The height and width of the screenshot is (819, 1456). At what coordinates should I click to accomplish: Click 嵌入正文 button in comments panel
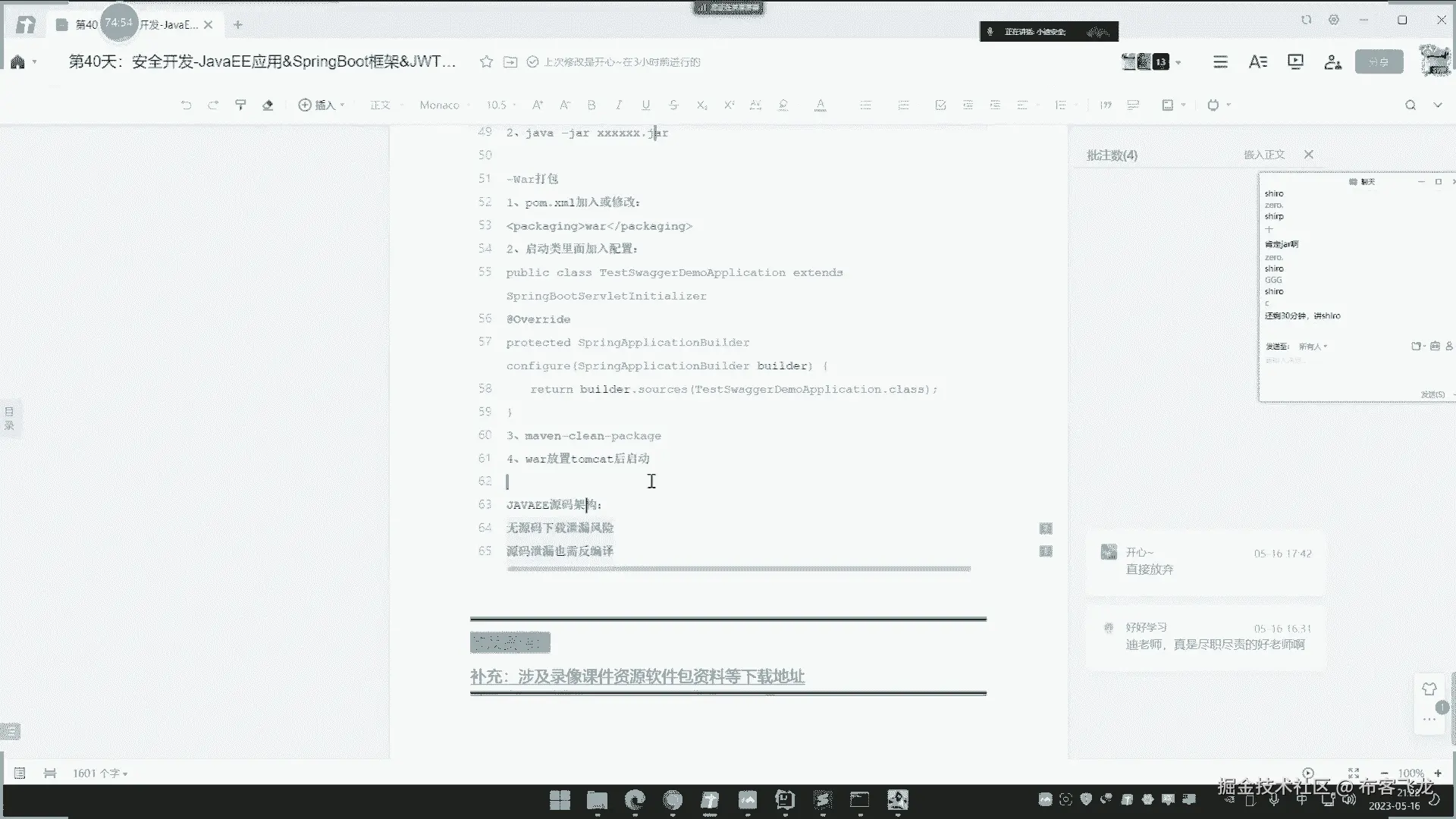[1264, 155]
